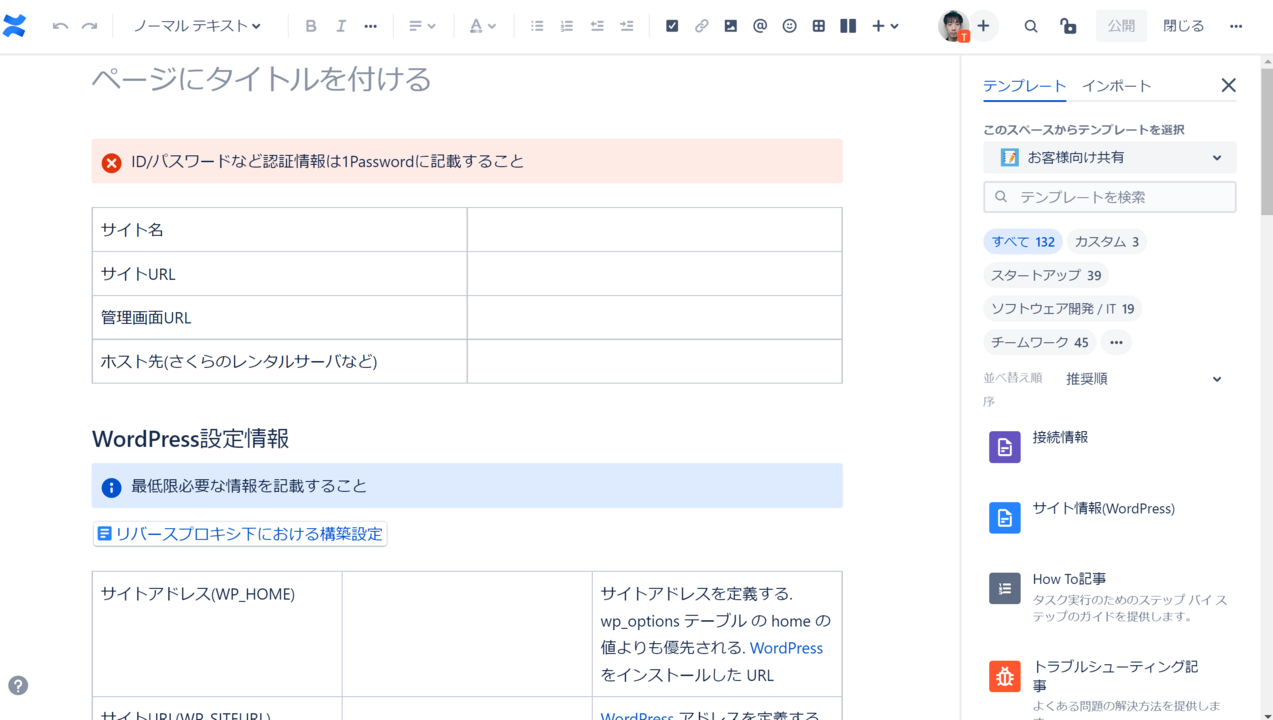Screen dimensions: 1273x720
Task: Open the help question mark button
Action: click(18, 686)
